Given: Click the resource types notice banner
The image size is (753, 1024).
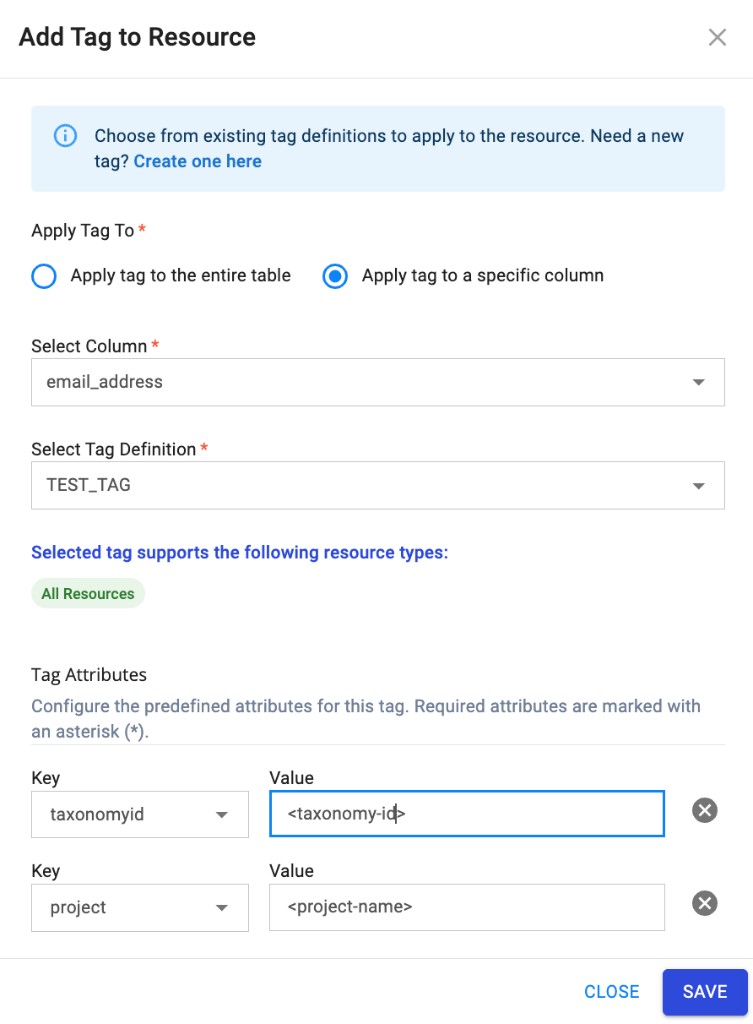Looking at the screenshot, I should [236, 552].
